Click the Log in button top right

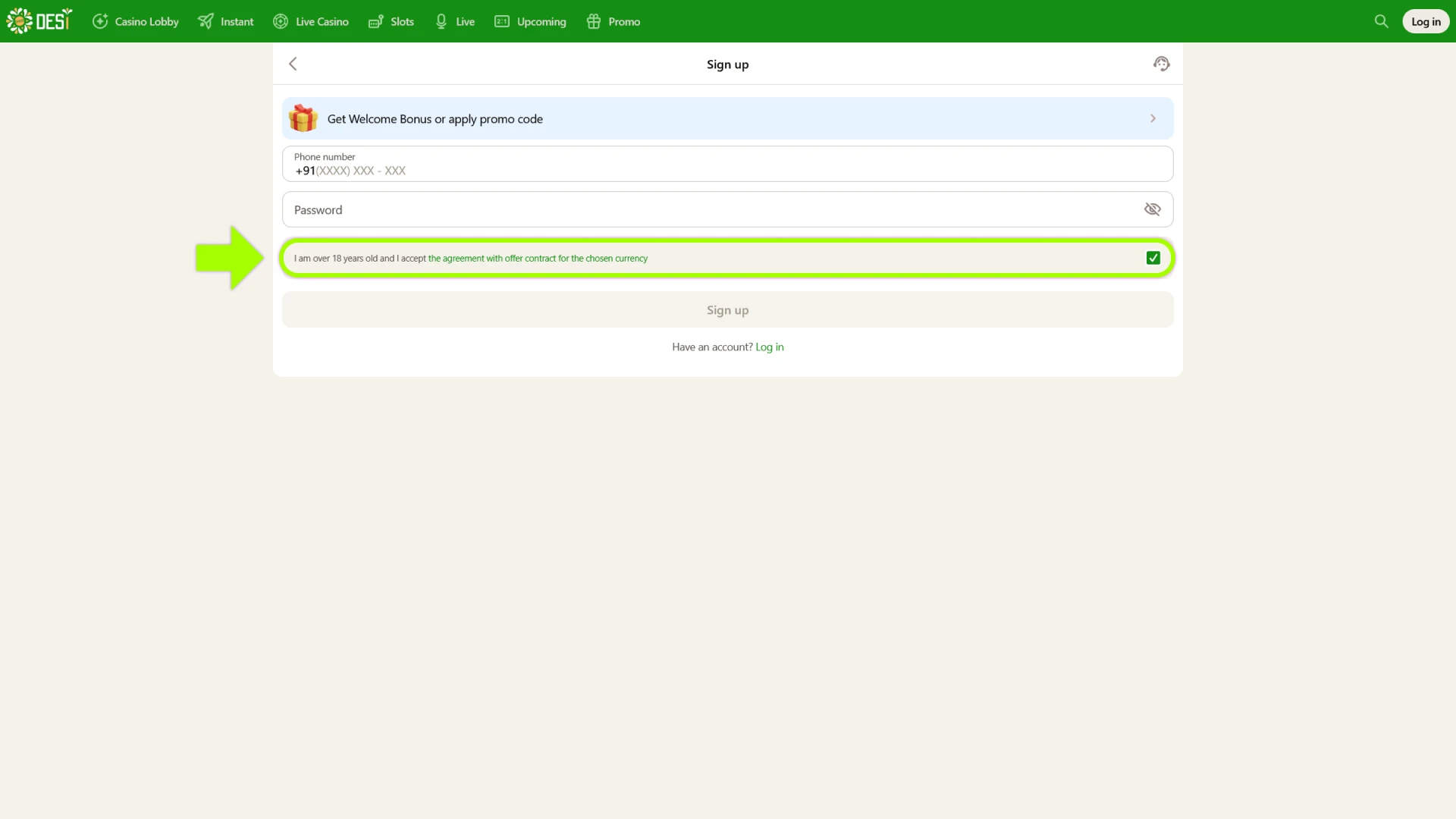pyautogui.click(x=1426, y=20)
